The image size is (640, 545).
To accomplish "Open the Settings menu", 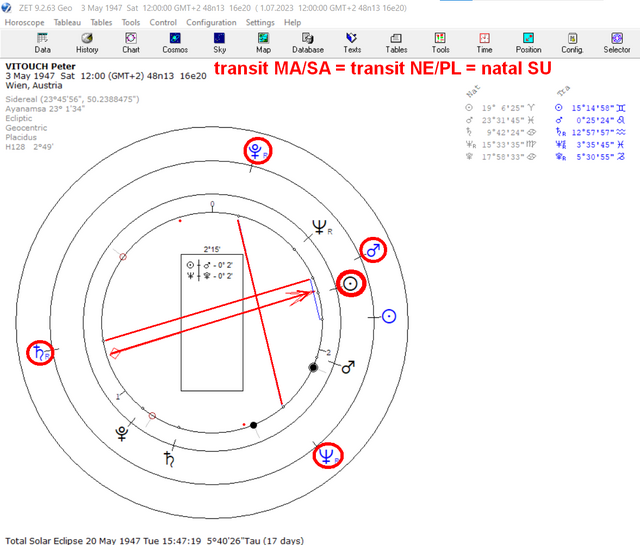I will pos(260,22).
